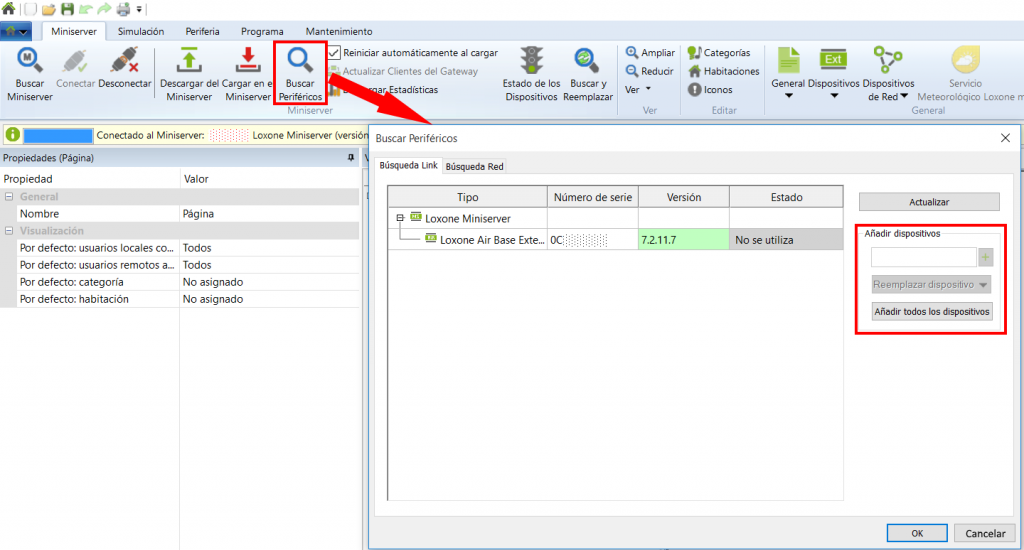Toggle Reiniciar automáticamente al cargar checkbox
The width and height of the screenshot is (1024, 550).
point(335,53)
